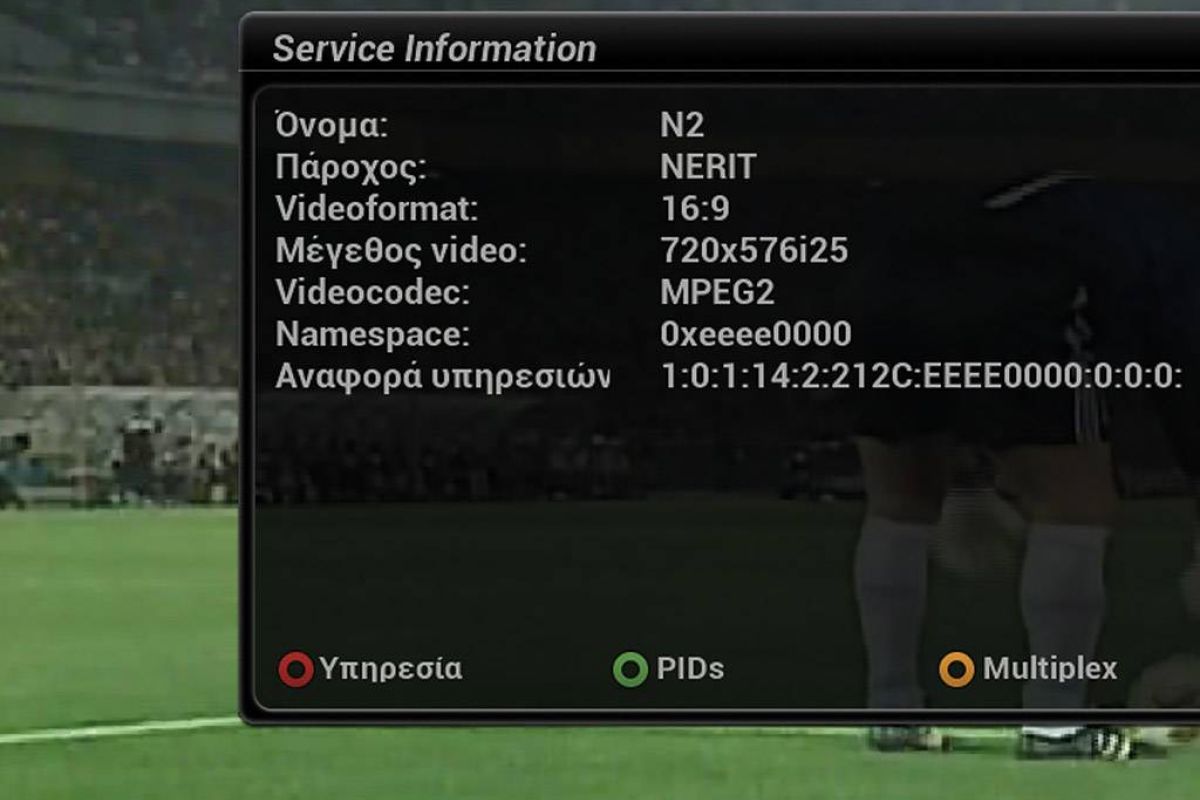Click the Namespace label

point(372,334)
